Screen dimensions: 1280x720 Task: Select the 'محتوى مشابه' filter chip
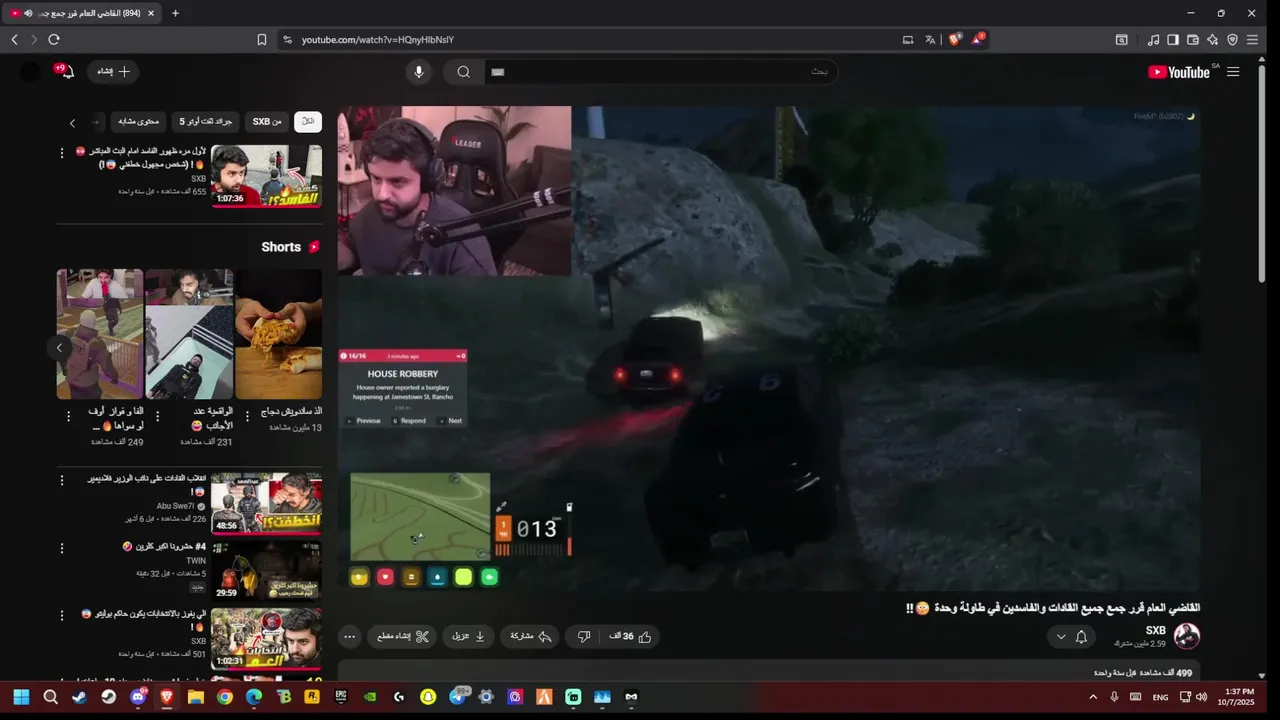click(139, 121)
